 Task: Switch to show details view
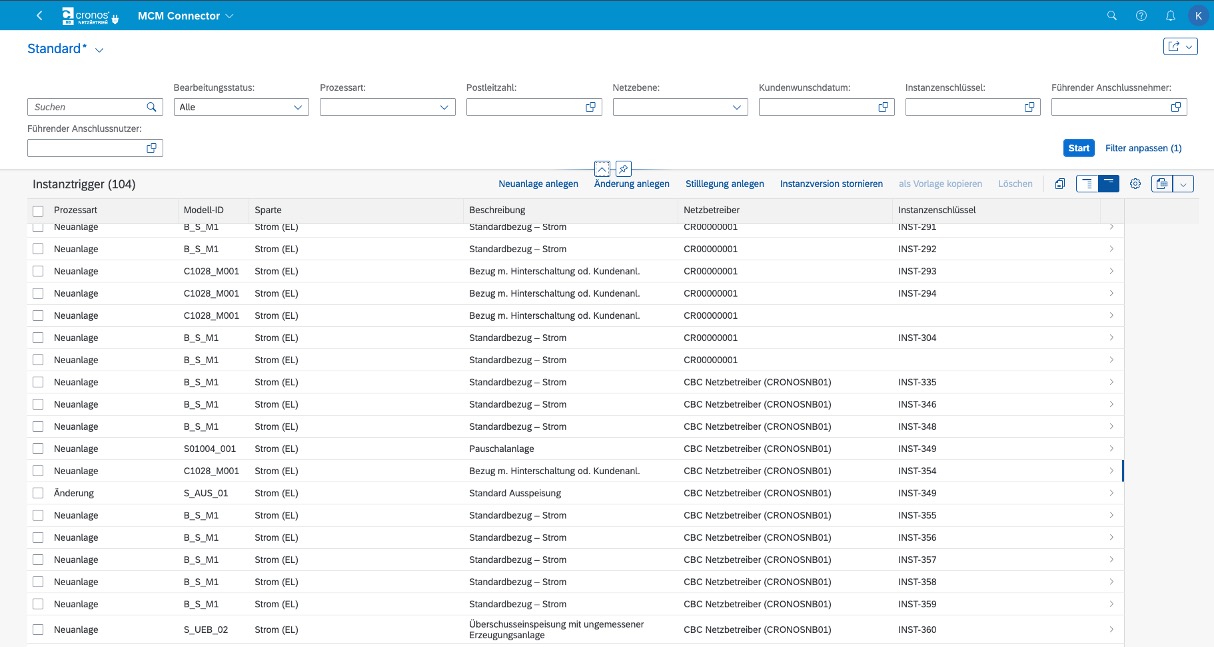(x=1087, y=184)
